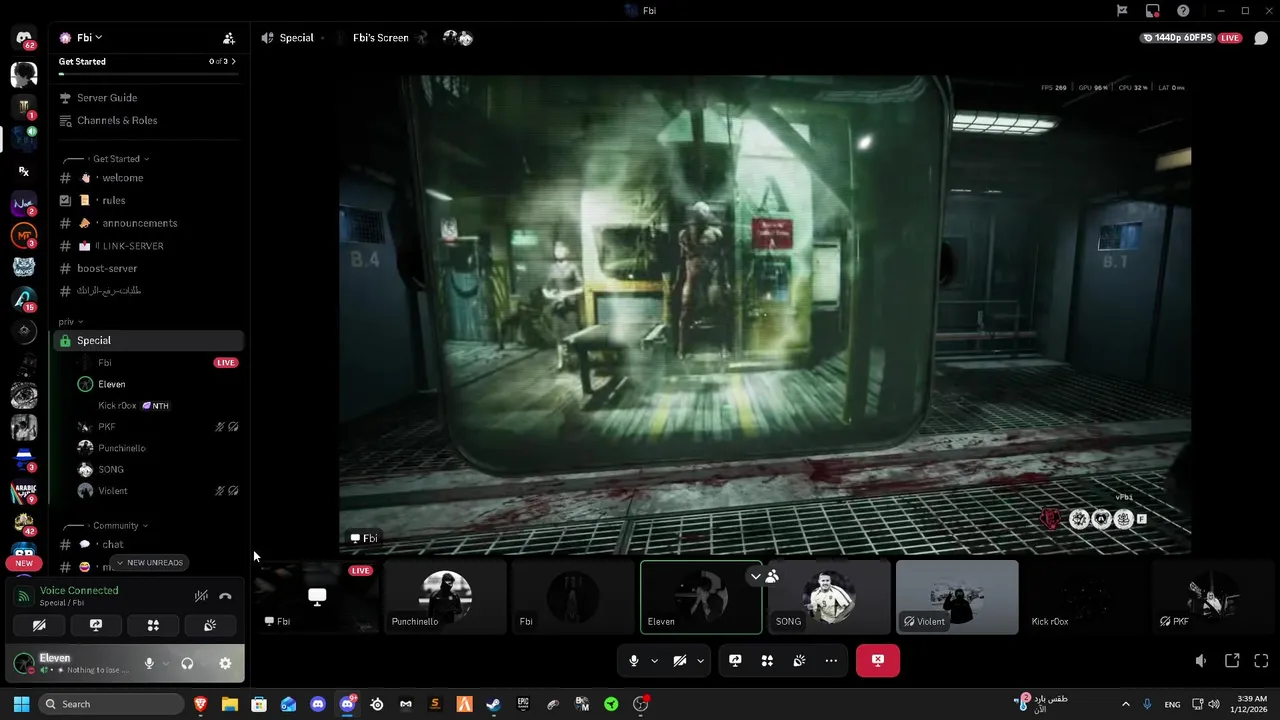Click share screen in the bottom call controls

point(735,661)
